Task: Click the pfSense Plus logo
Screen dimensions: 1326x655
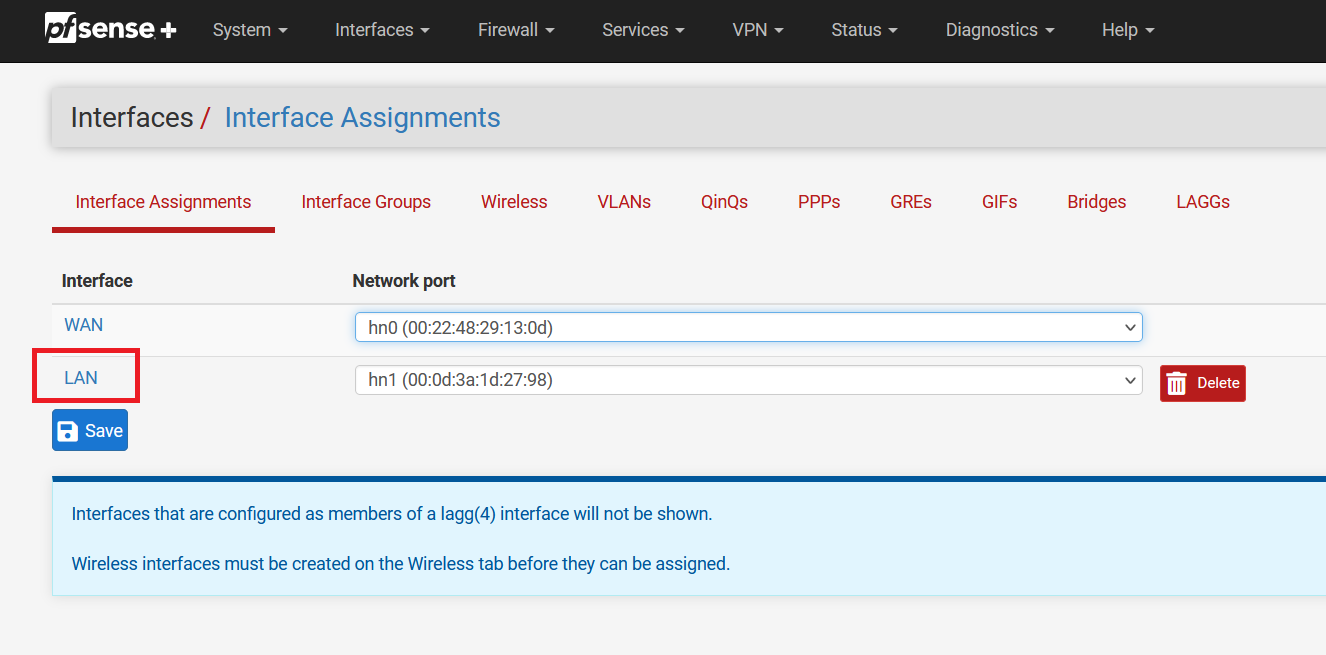Action: tap(110, 30)
